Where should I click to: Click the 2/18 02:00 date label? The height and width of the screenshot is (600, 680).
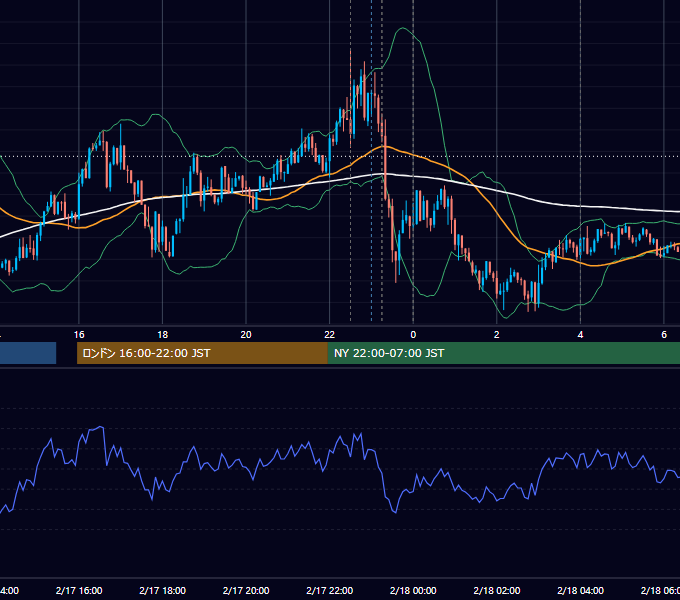pos(497,590)
